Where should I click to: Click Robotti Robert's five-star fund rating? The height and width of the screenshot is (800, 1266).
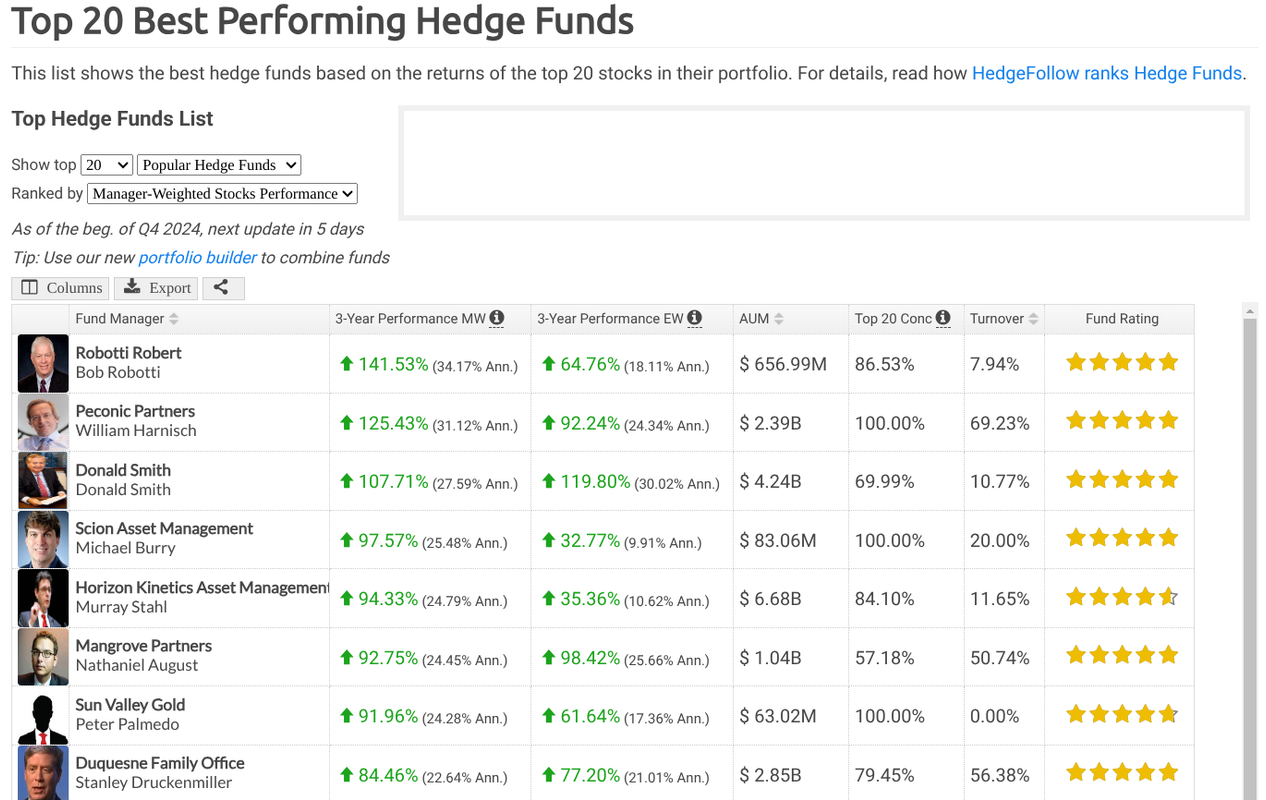(1122, 362)
